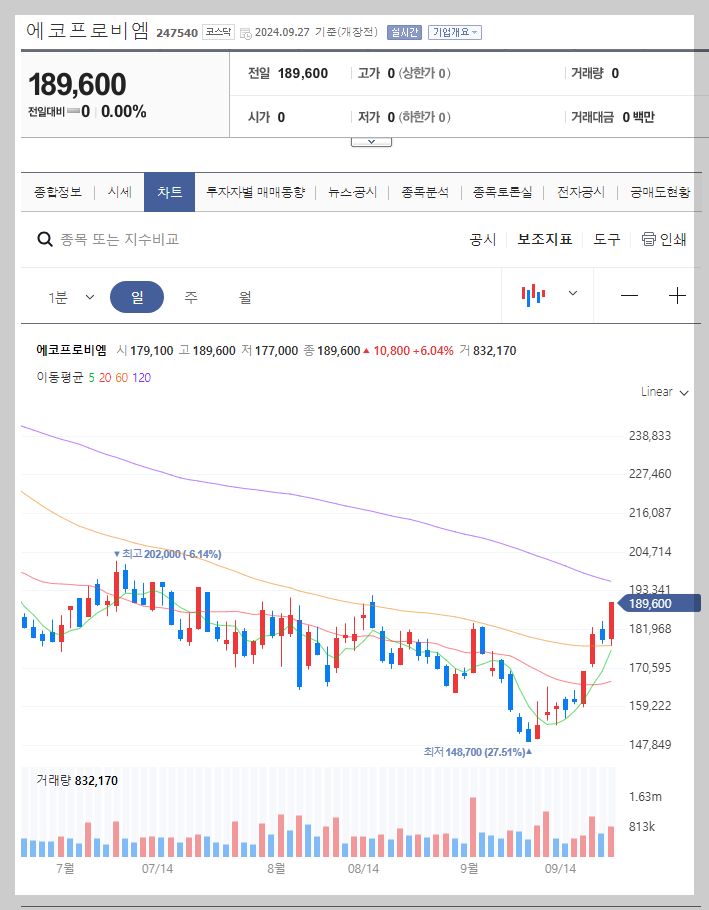Open the 도구 chart tools menu
The width and height of the screenshot is (709, 910).
(606, 240)
